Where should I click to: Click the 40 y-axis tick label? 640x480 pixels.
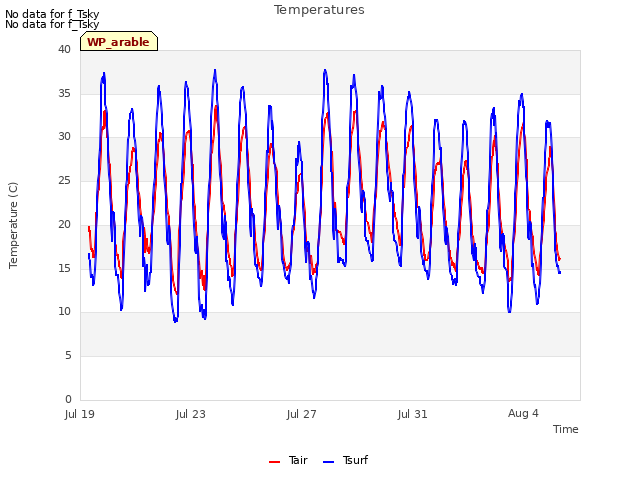tap(64, 49)
